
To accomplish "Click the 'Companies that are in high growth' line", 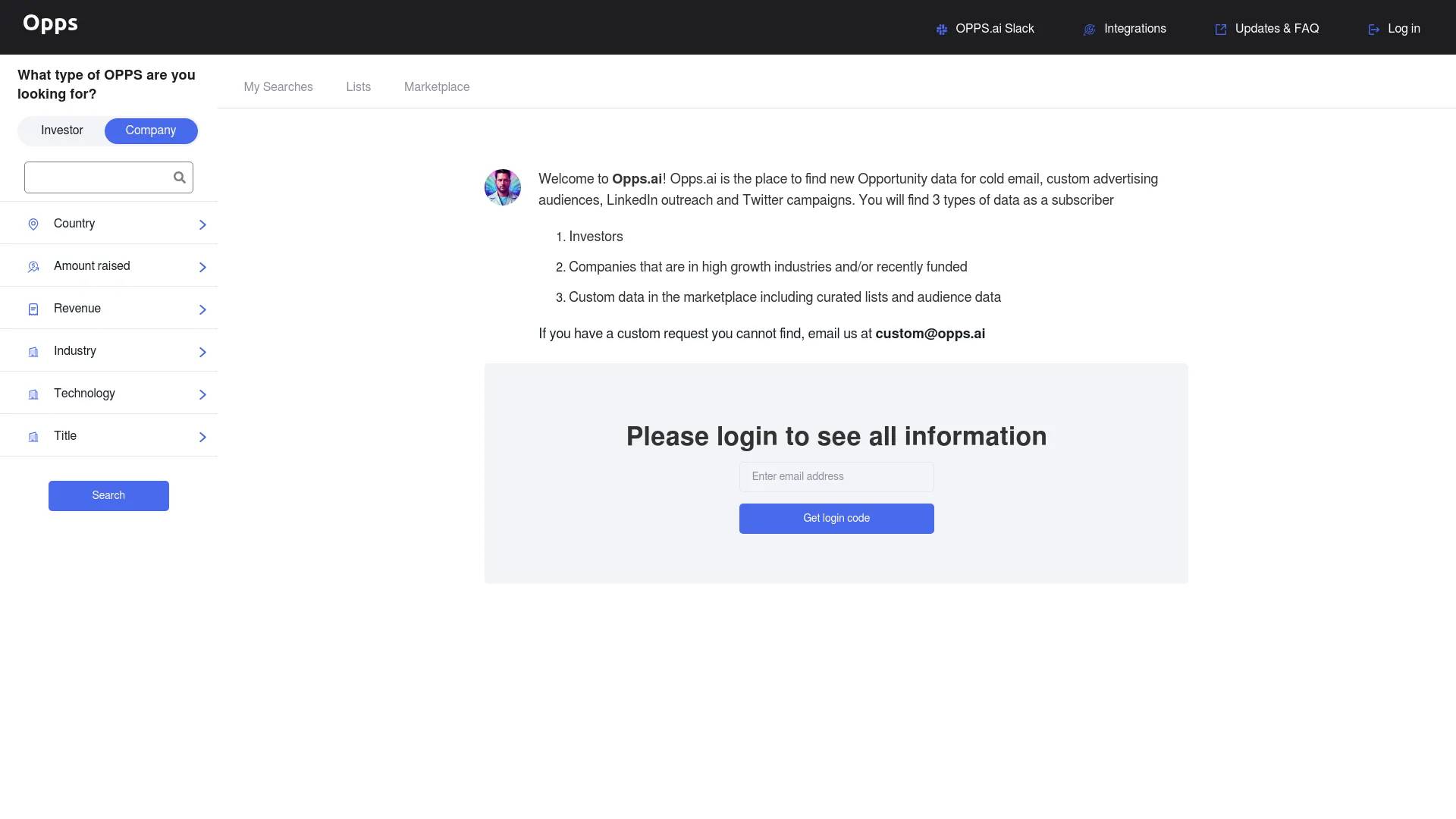I will click(768, 267).
